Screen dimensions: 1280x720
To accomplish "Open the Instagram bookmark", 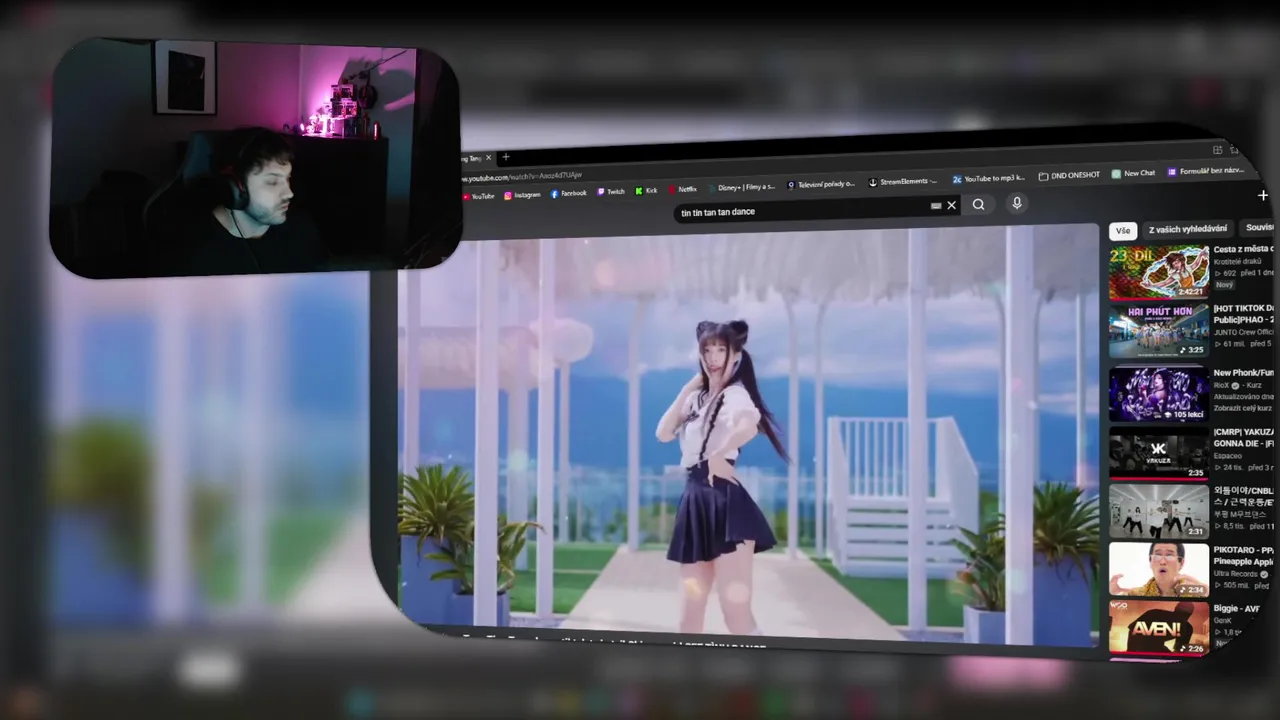I will click(x=522, y=195).
